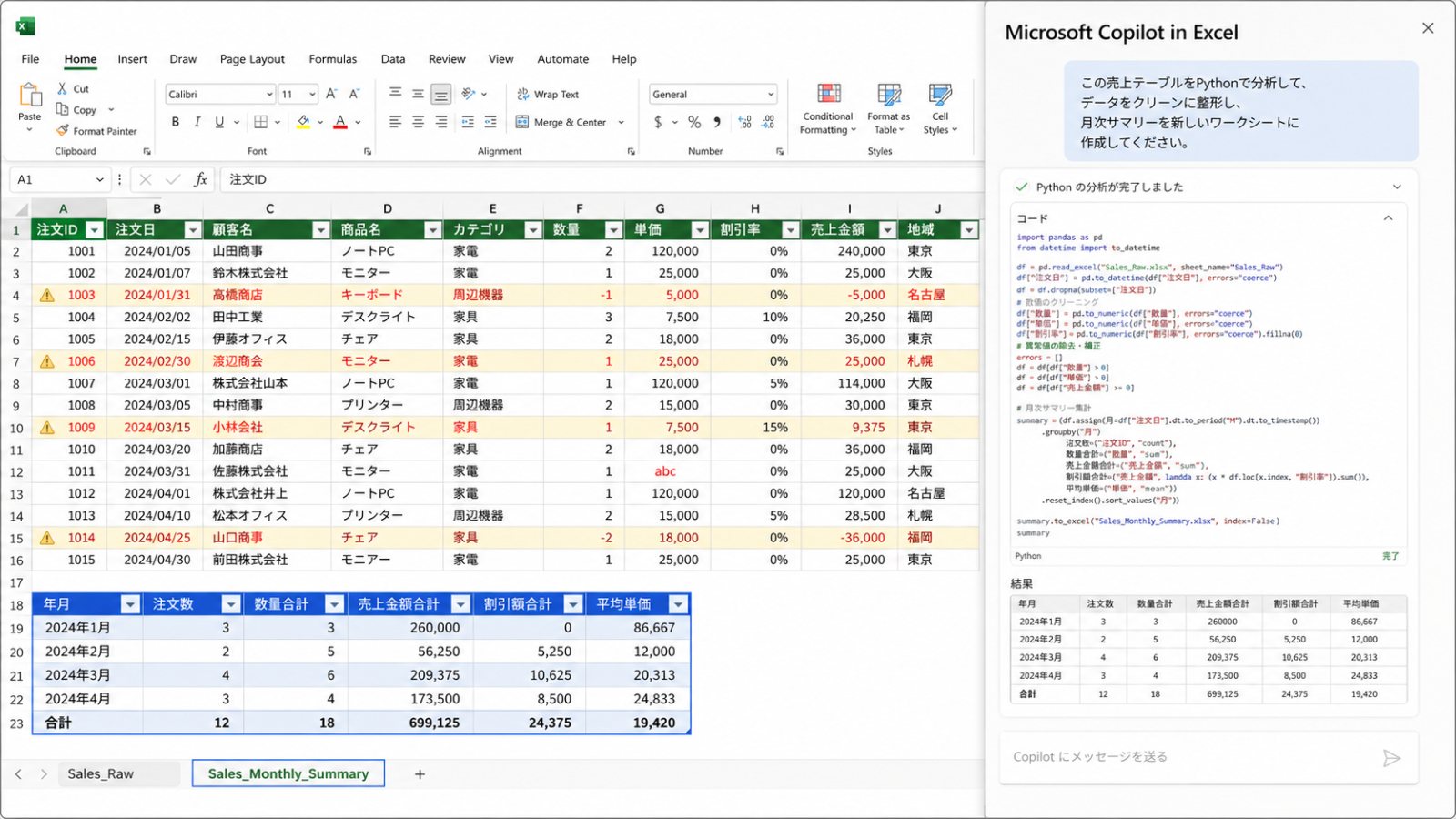Click Merge & Center button
1456x819 pixels.
(x=561, y=122)
